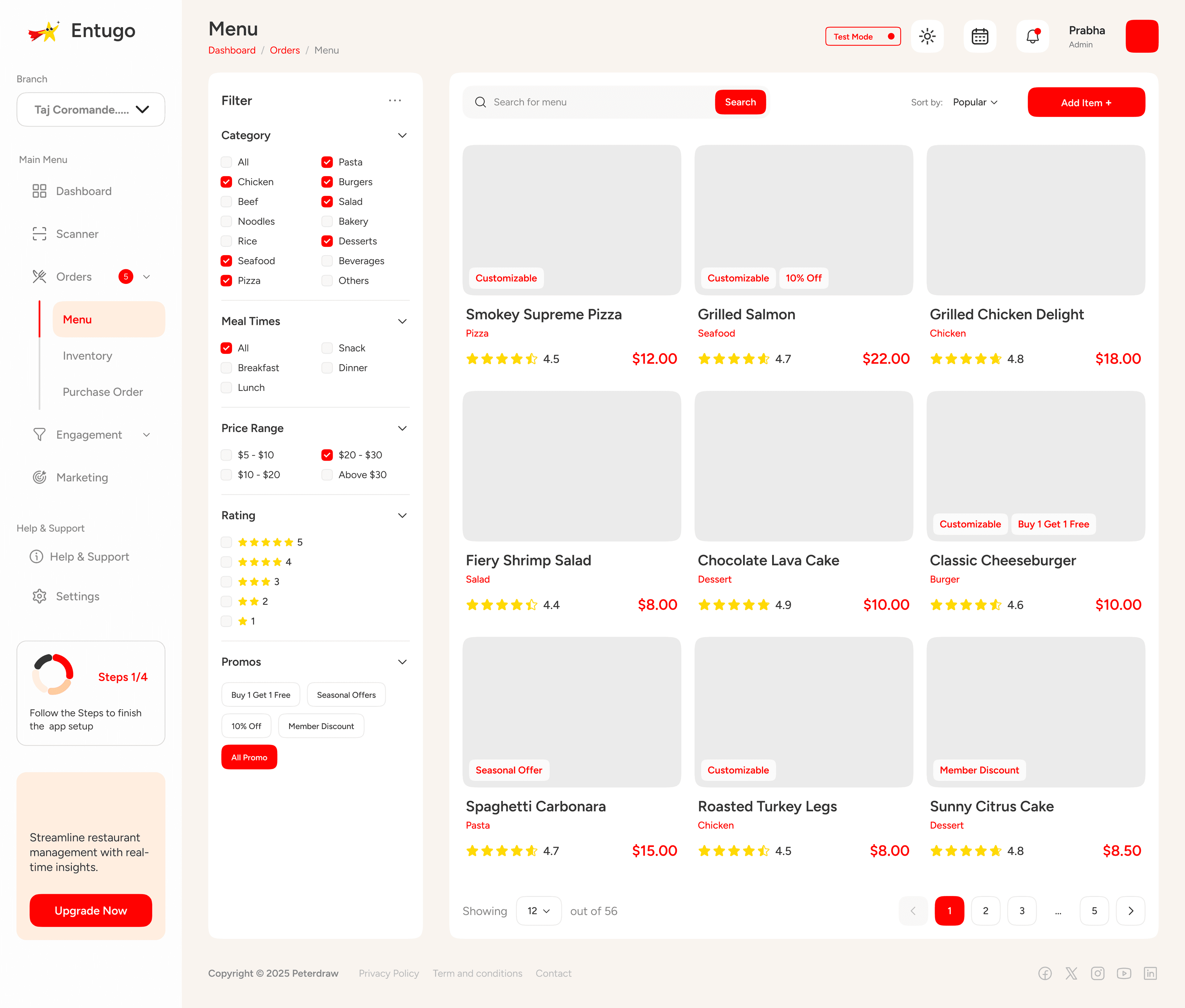The image size is (1185, 1008).
Task: Click the Scanner icon in sidebar
Action: click(39, 234)
